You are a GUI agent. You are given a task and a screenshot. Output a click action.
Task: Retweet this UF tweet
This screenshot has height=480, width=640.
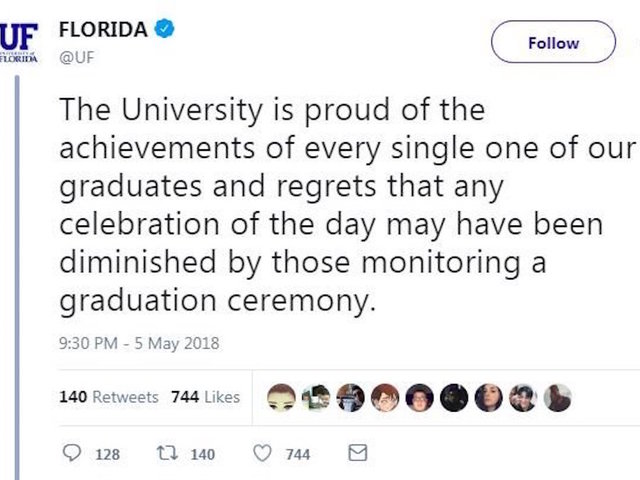tap(167, 453)
